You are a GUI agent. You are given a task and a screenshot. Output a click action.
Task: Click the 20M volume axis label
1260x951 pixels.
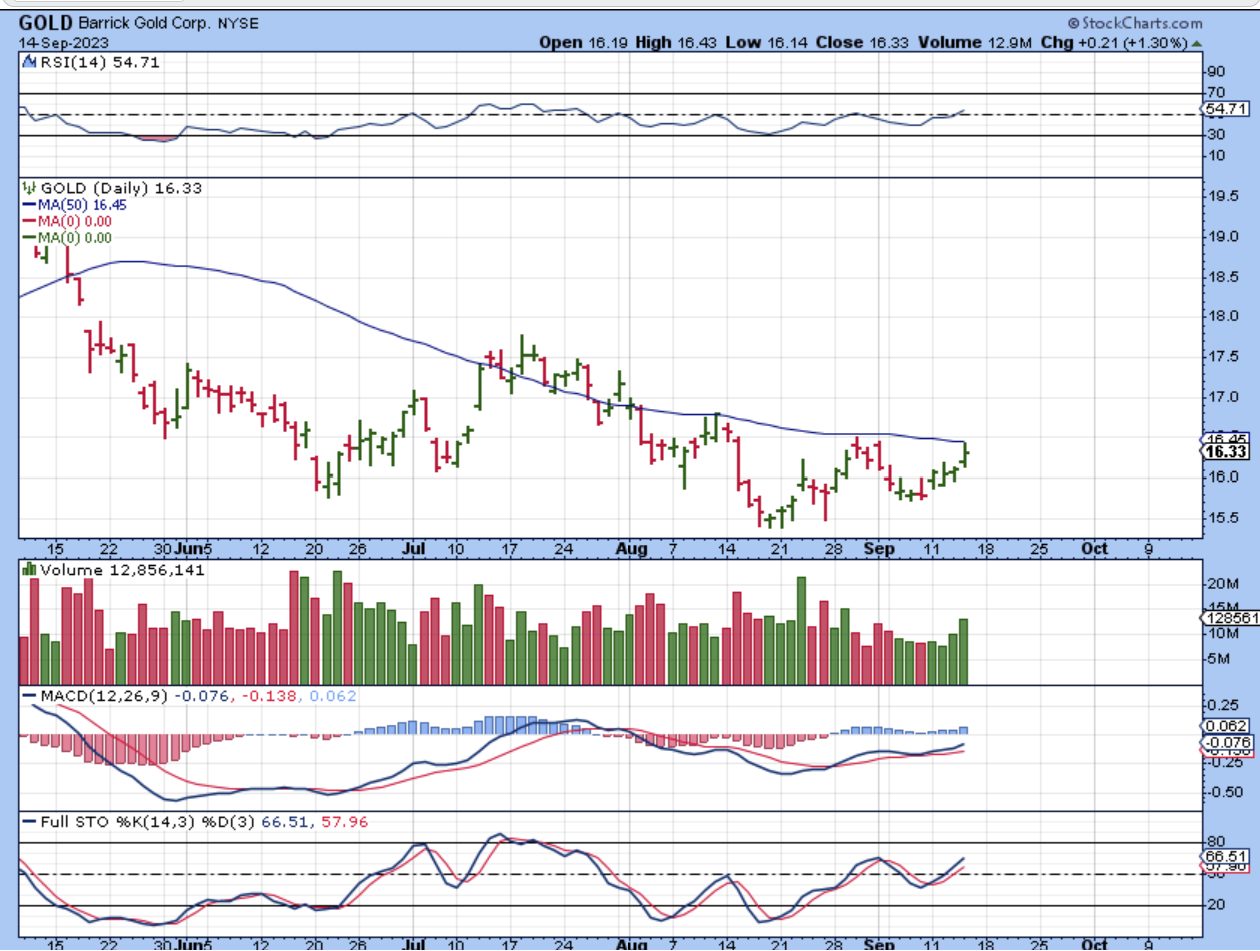[1223, 584]
